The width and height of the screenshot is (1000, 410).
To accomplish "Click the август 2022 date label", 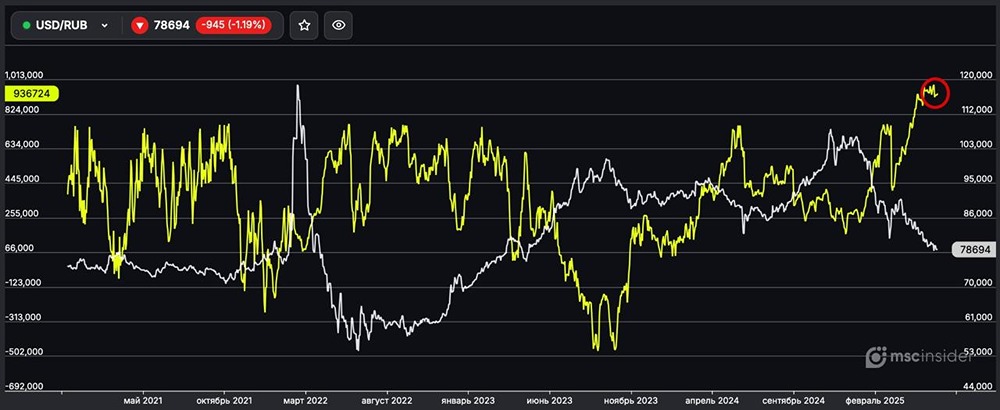I will tap(386, 401).
